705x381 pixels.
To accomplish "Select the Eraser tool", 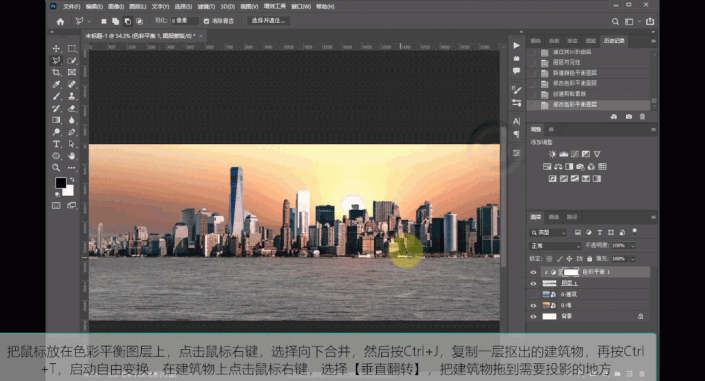I will click(x=71, y=108).
